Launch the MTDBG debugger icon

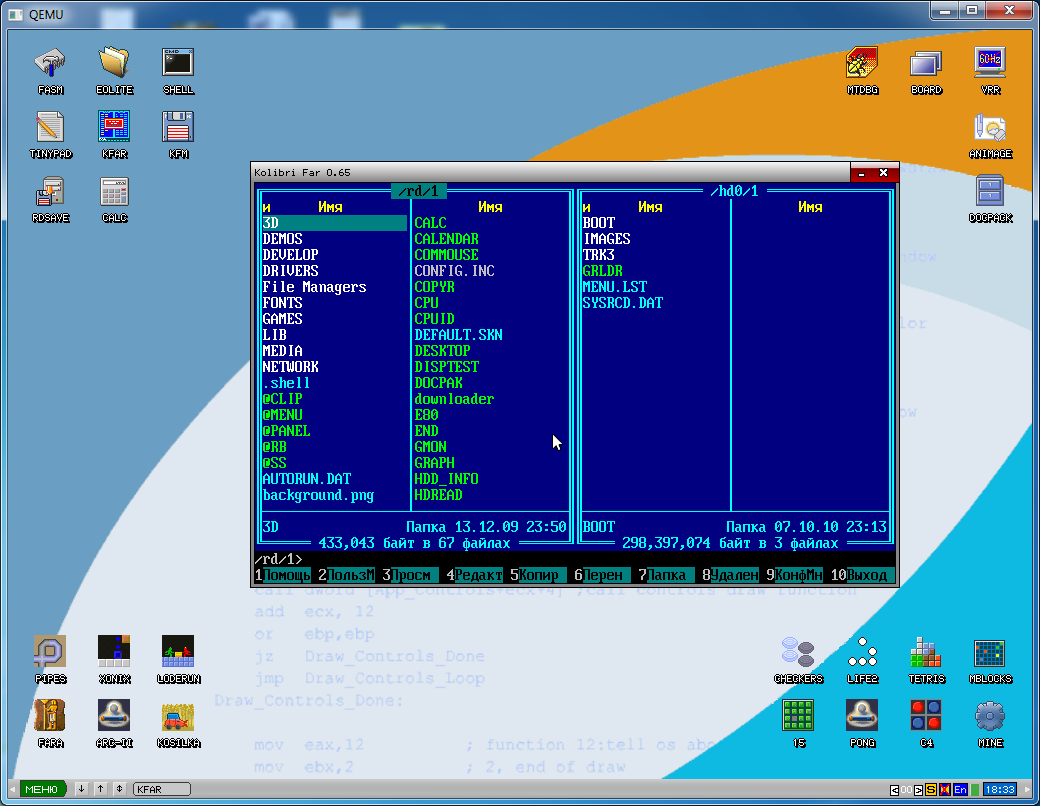coord(862,71)
